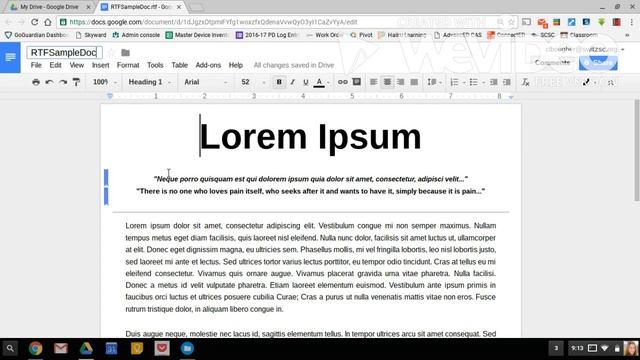Viewport: 640px width, 360px height.
Task: Star the document
Action: click(111, 53)
